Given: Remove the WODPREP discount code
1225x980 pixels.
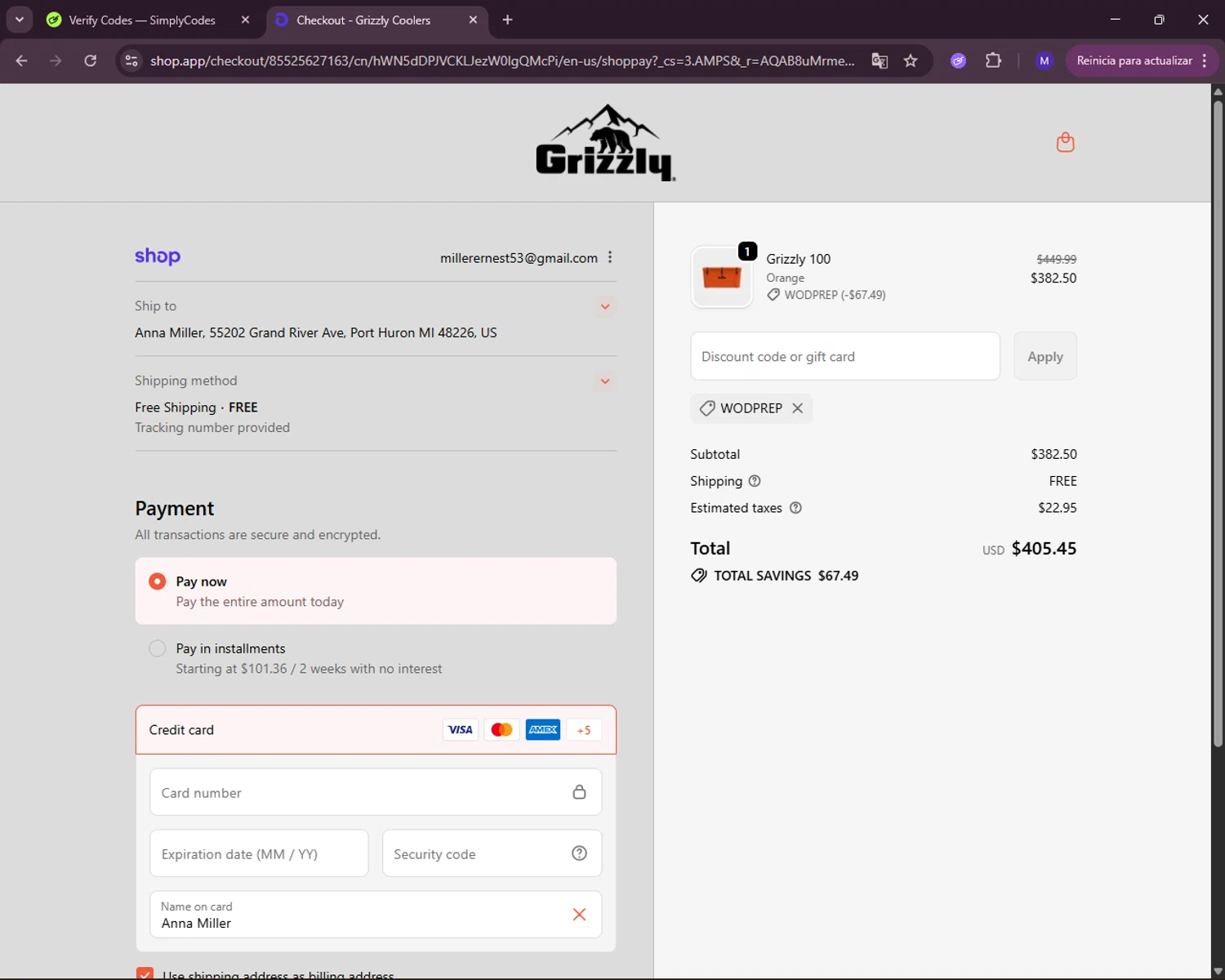Looking at the screenshot, I should tap(798, 408).
